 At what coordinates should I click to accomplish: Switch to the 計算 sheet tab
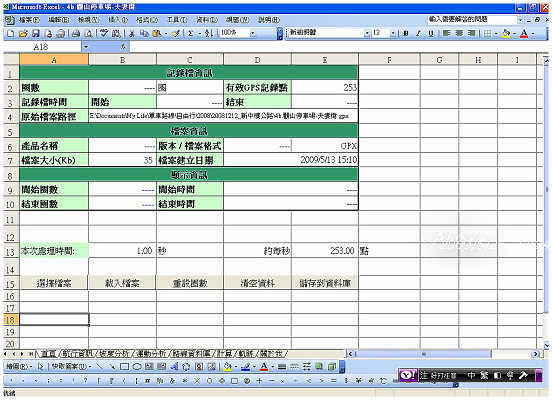coord(224,353)
